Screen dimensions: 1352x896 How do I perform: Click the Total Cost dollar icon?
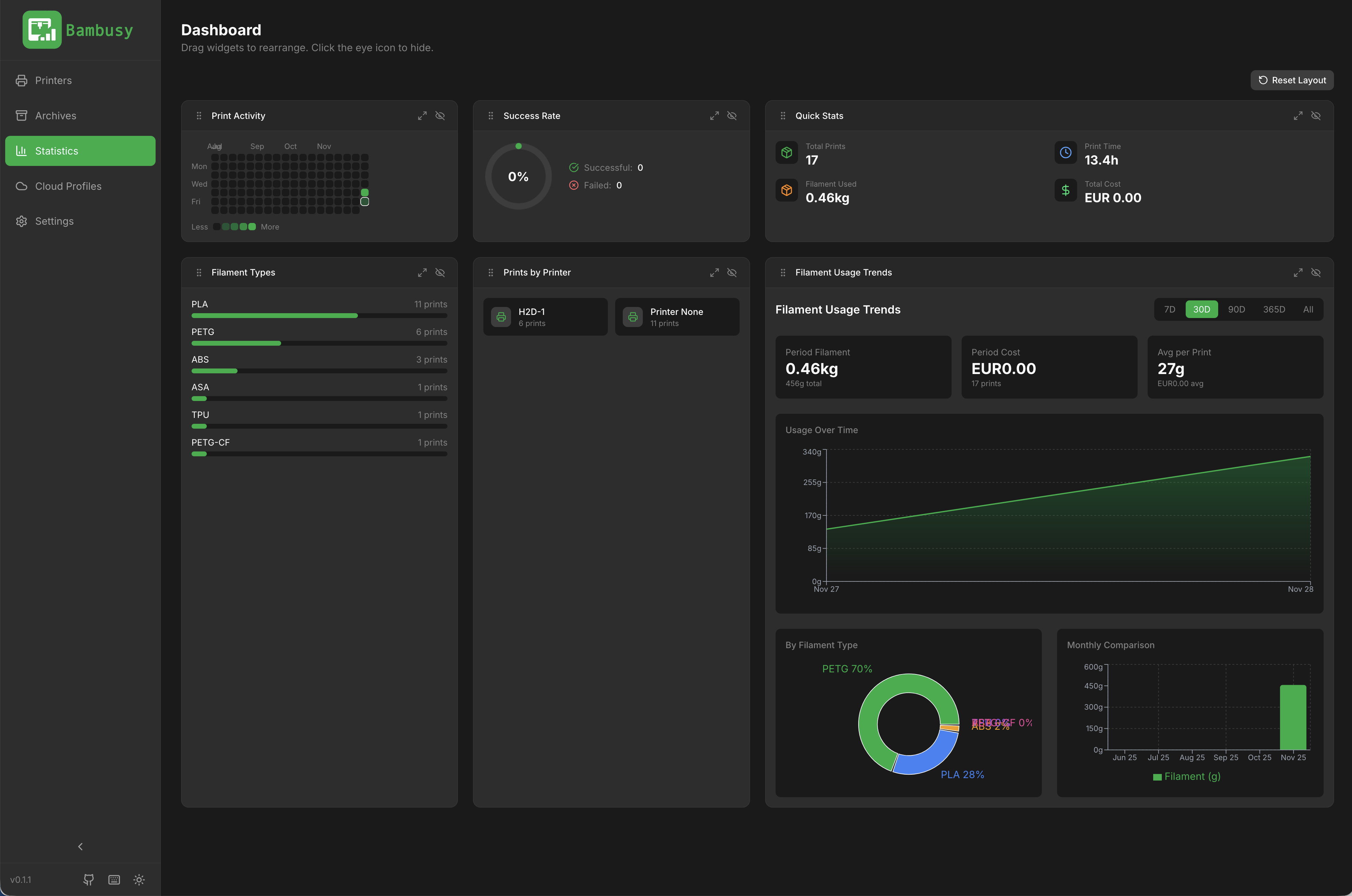[1066, 190]
